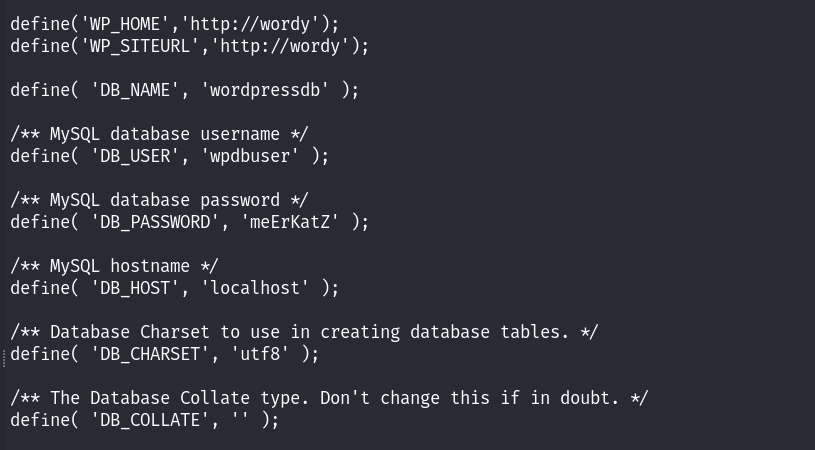815x450 pixels.
Task: Click the DB_HOST constant name
Action: point(135,288)
